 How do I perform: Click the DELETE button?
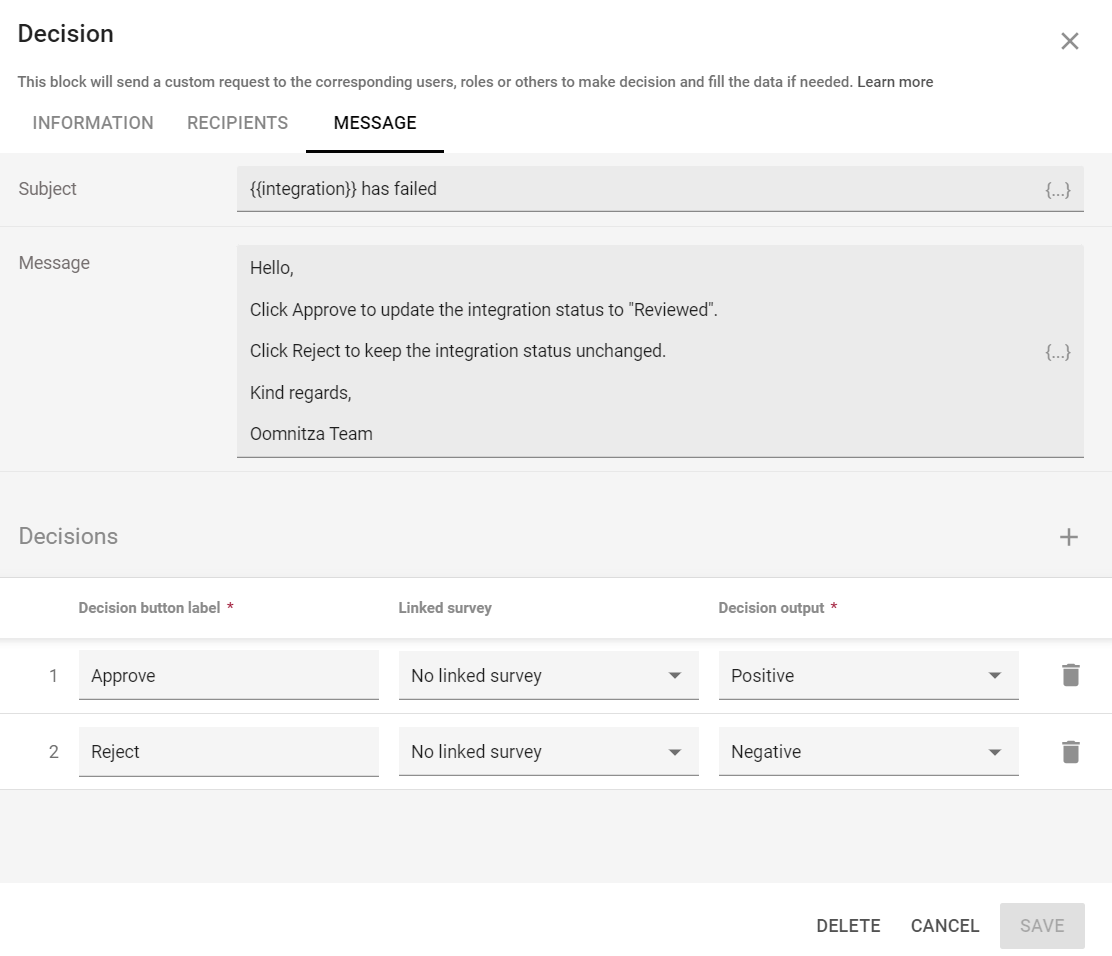(x=848, y=925)
